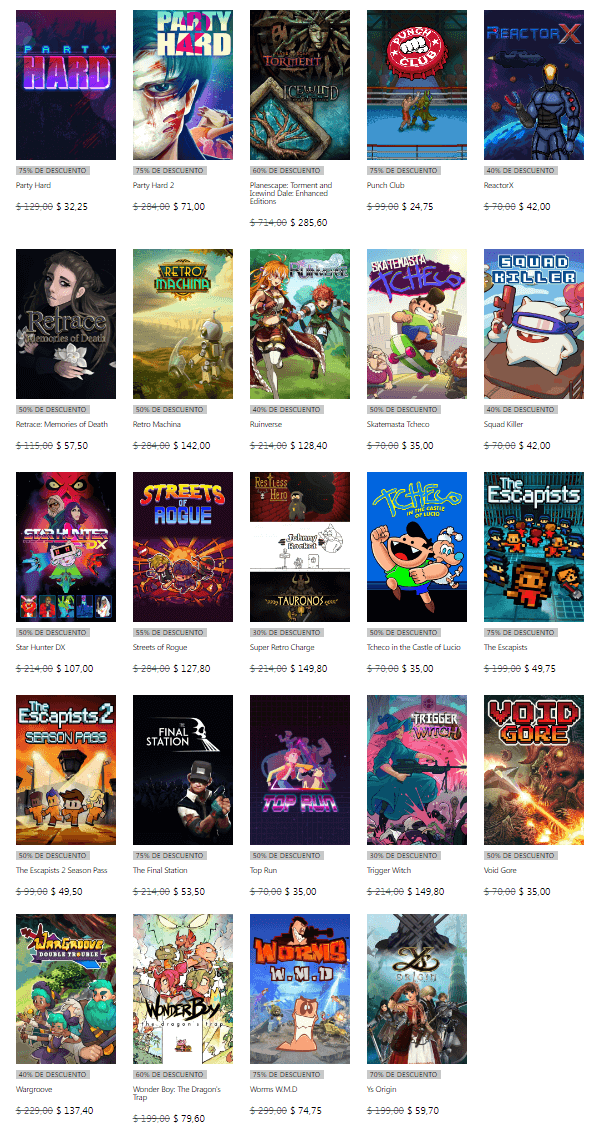
Task: Click the ReactorX cover image
Action: [534, 85]
